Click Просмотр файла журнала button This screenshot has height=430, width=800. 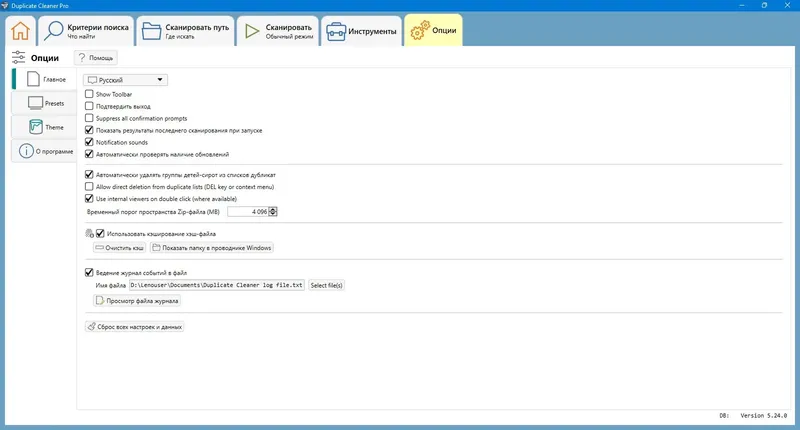tap(137, 300)
